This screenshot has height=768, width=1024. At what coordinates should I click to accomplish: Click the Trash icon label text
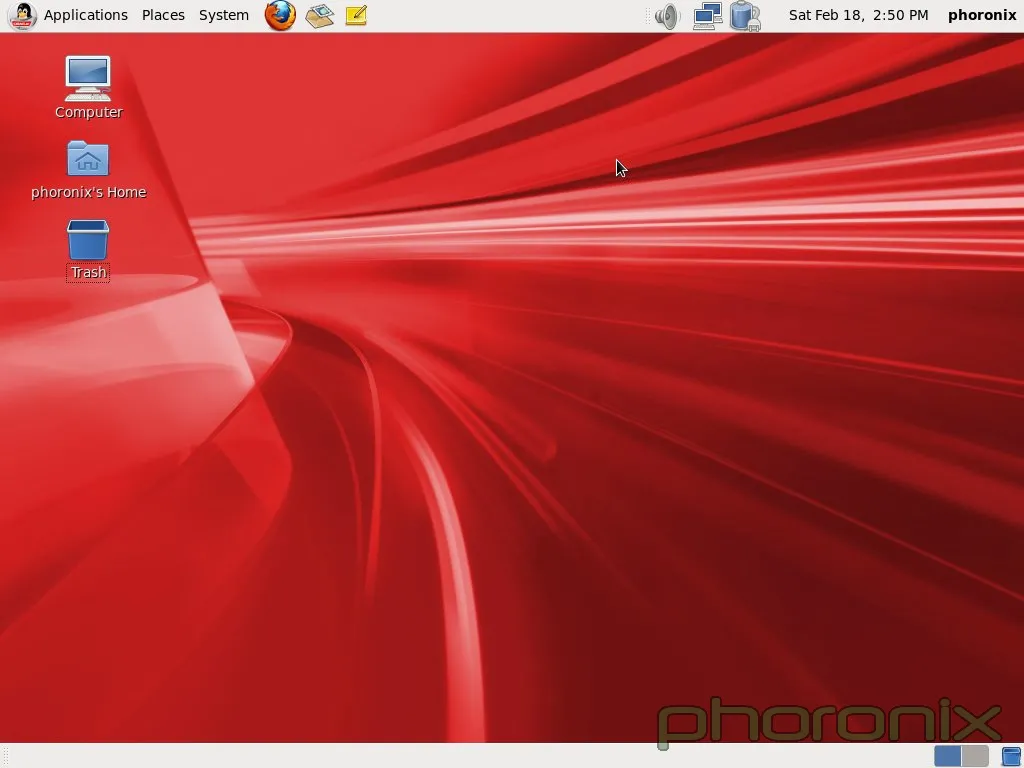tap(88, 272)
